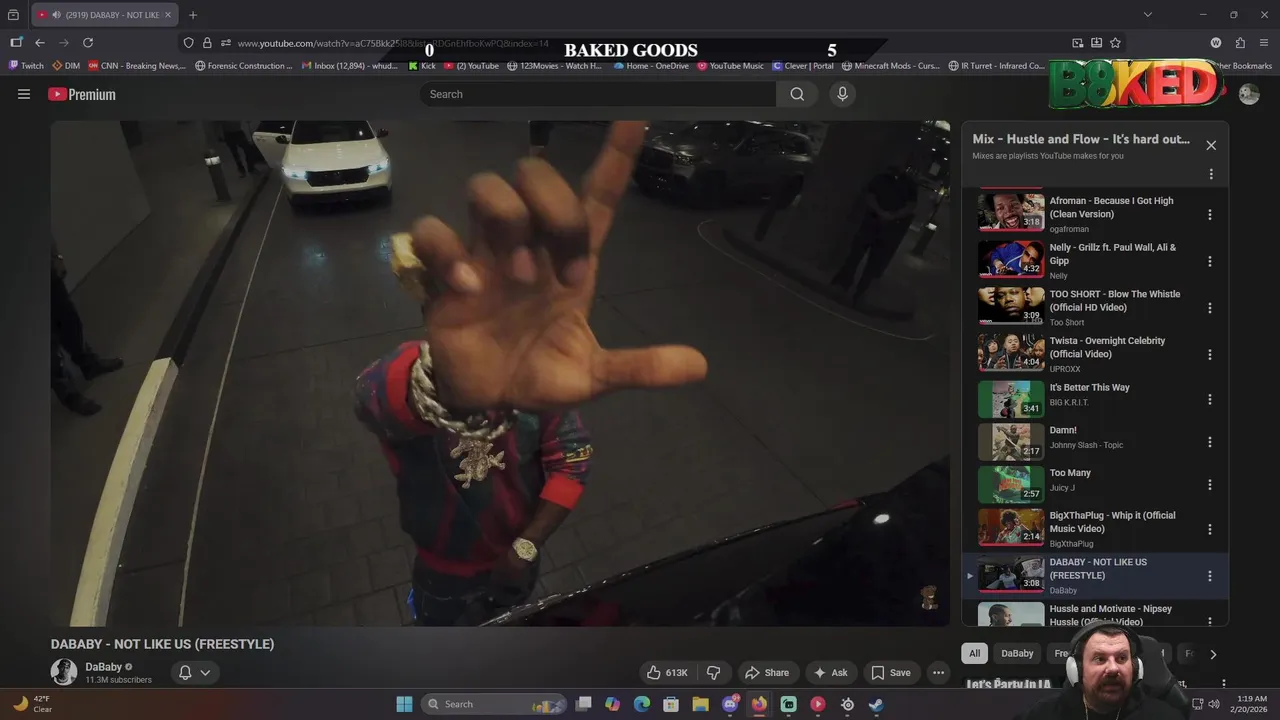Screen dimensions: 1280x720
Task: Share this video
Action: click(767, 673)
